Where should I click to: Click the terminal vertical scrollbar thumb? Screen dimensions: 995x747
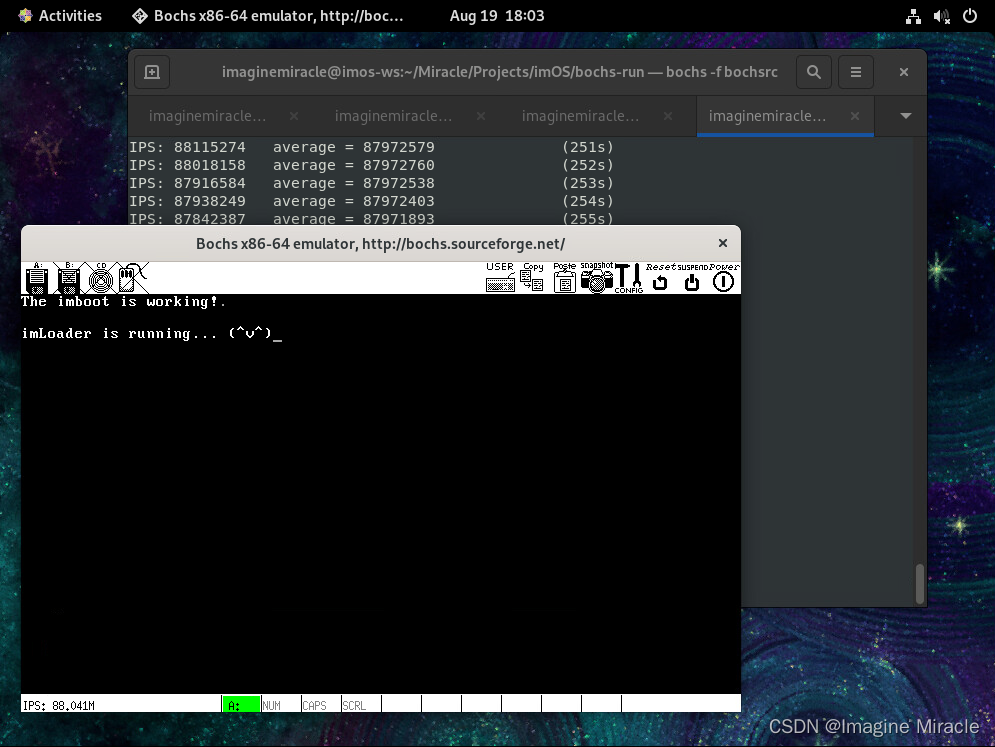[919, 584]
